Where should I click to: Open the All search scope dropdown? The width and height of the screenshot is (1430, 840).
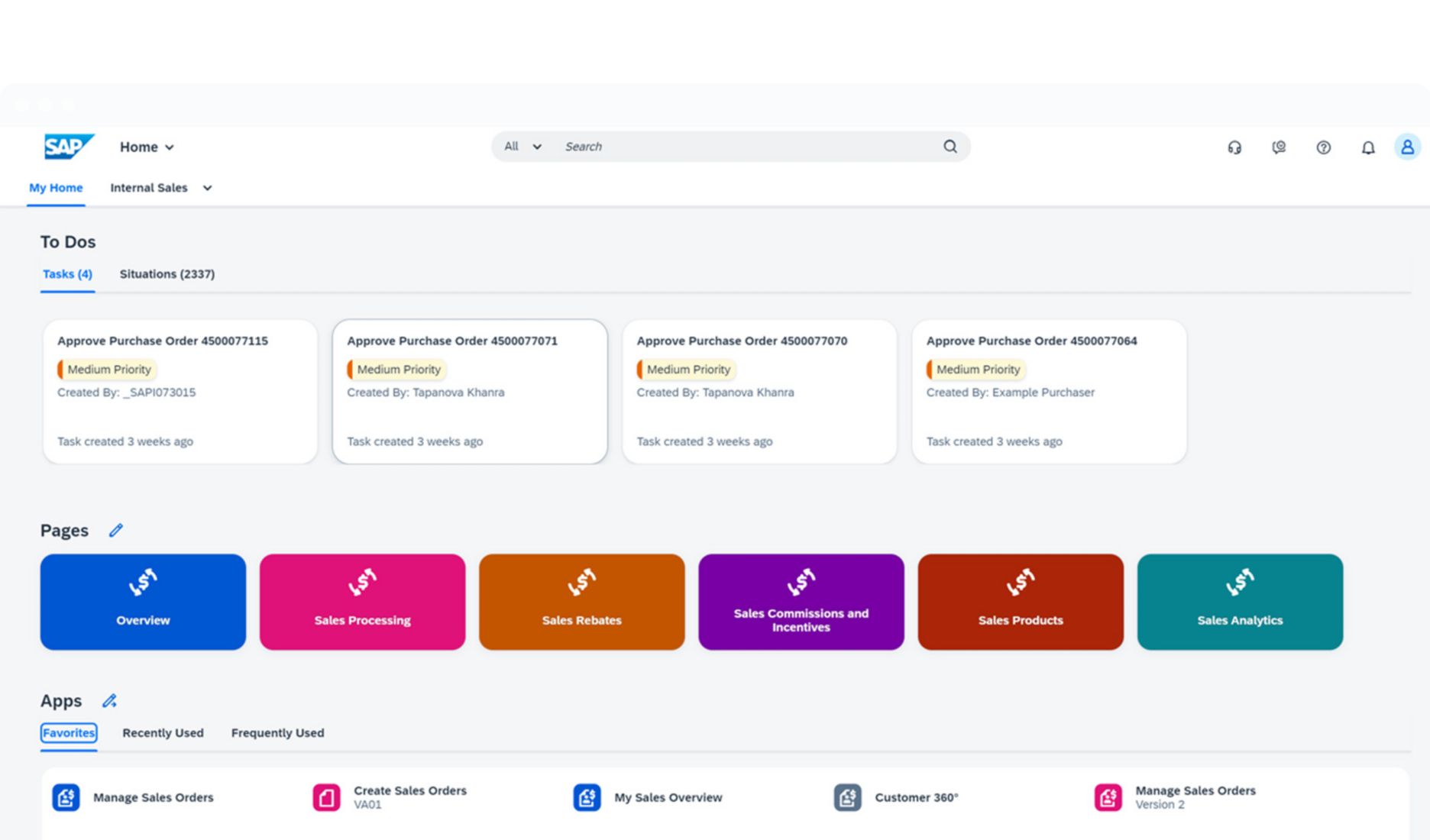coord(522,147)
